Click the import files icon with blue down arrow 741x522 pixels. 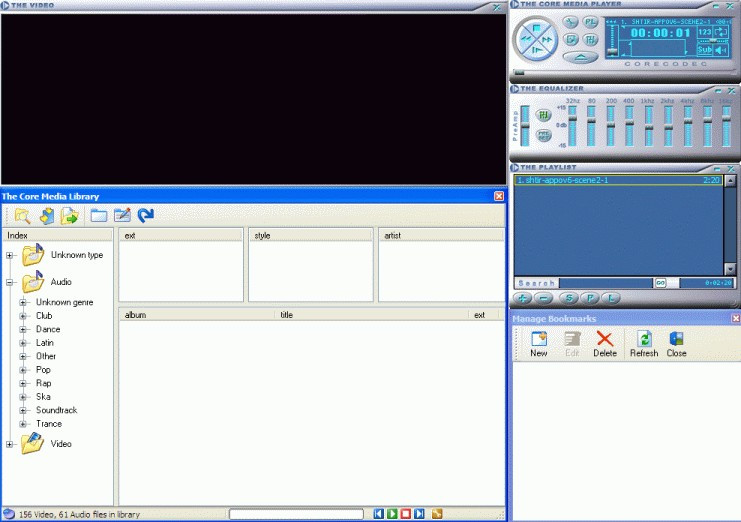pos(46,215)
